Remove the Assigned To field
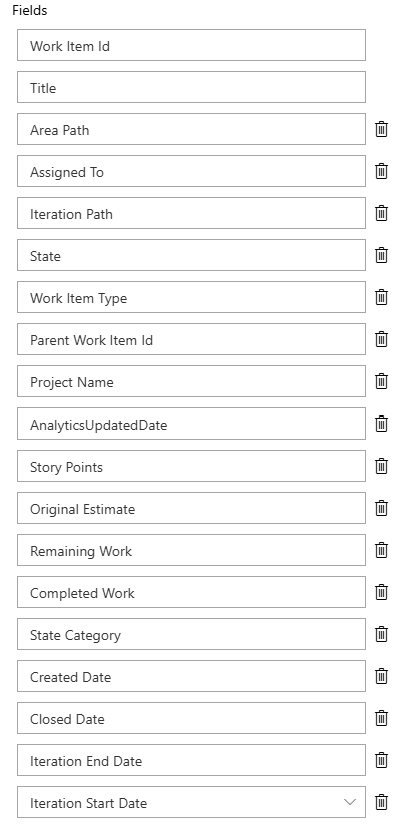 (381, 171)
